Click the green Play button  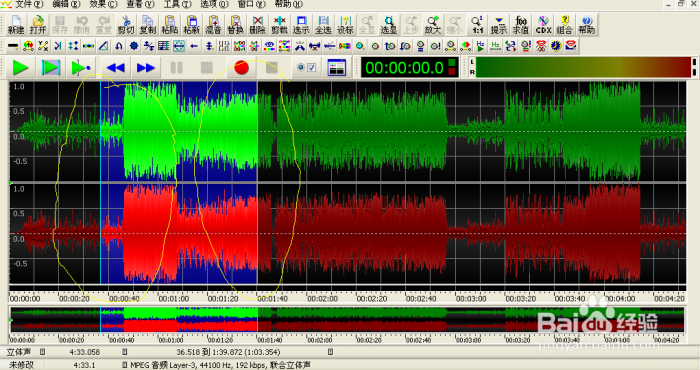point(20,67)
